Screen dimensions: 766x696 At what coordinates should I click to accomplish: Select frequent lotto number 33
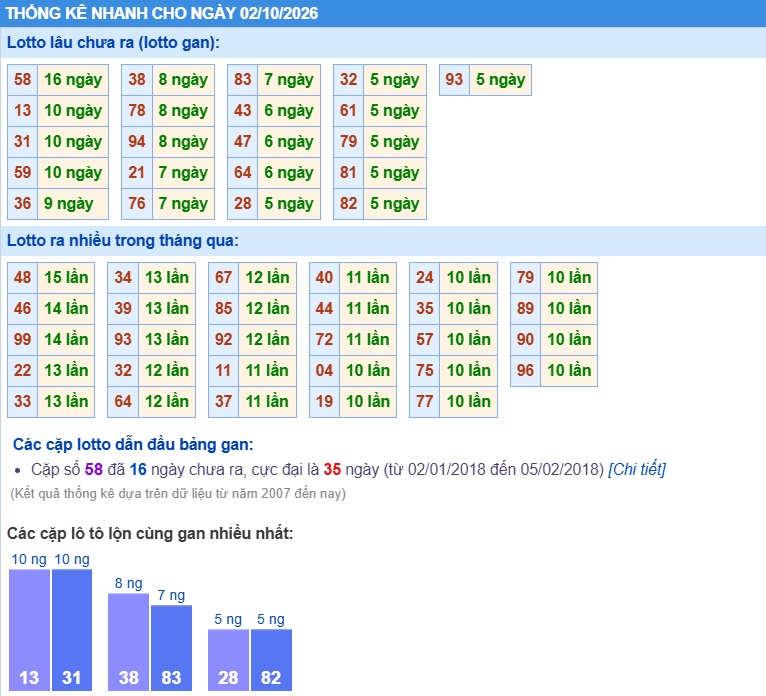(22, 401)
